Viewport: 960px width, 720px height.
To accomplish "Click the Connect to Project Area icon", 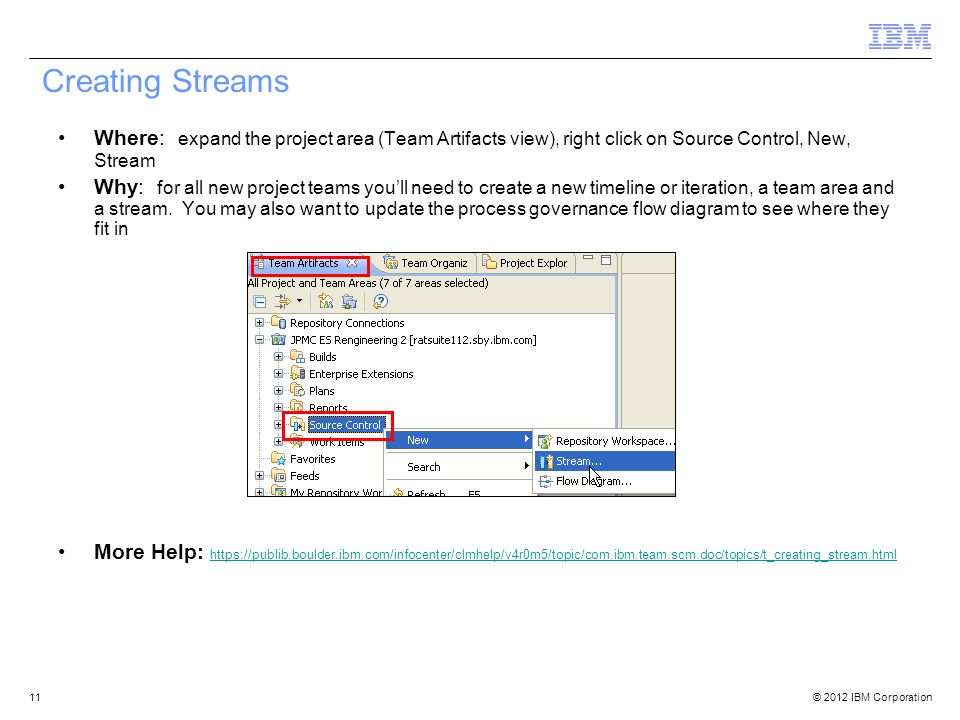I will 326,301.
